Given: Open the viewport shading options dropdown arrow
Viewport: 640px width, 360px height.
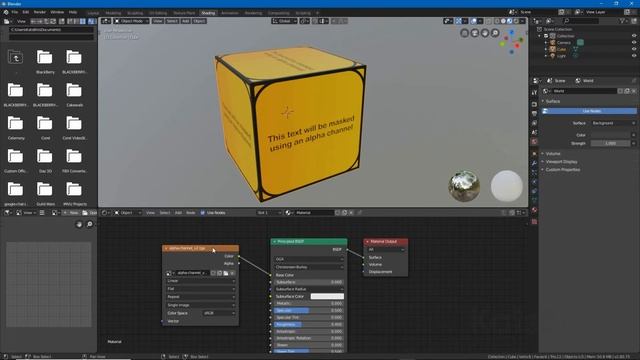Looking at the screenshot, I should point(522,21).
